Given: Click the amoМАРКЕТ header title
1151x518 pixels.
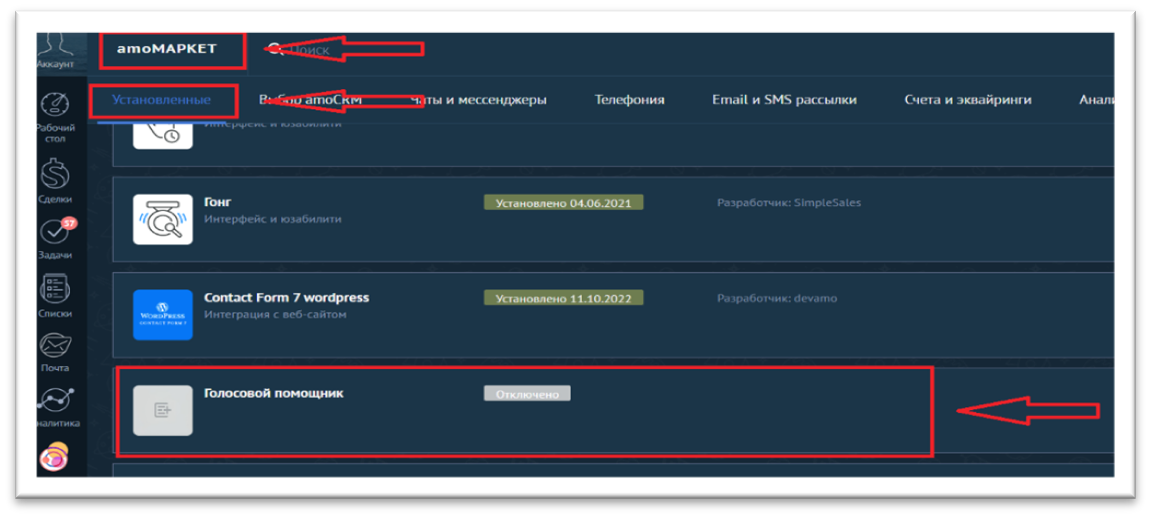Looking at the screenshot, I should click(x=167, y=49).
